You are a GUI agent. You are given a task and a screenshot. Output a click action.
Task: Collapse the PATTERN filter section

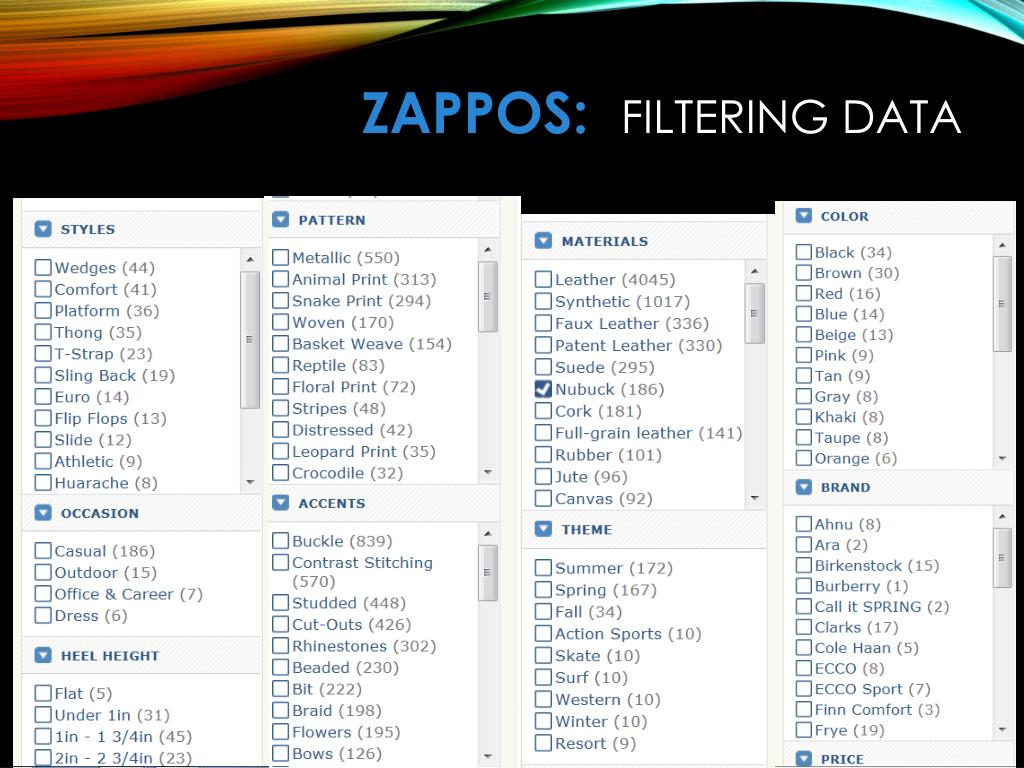(281, 219)
